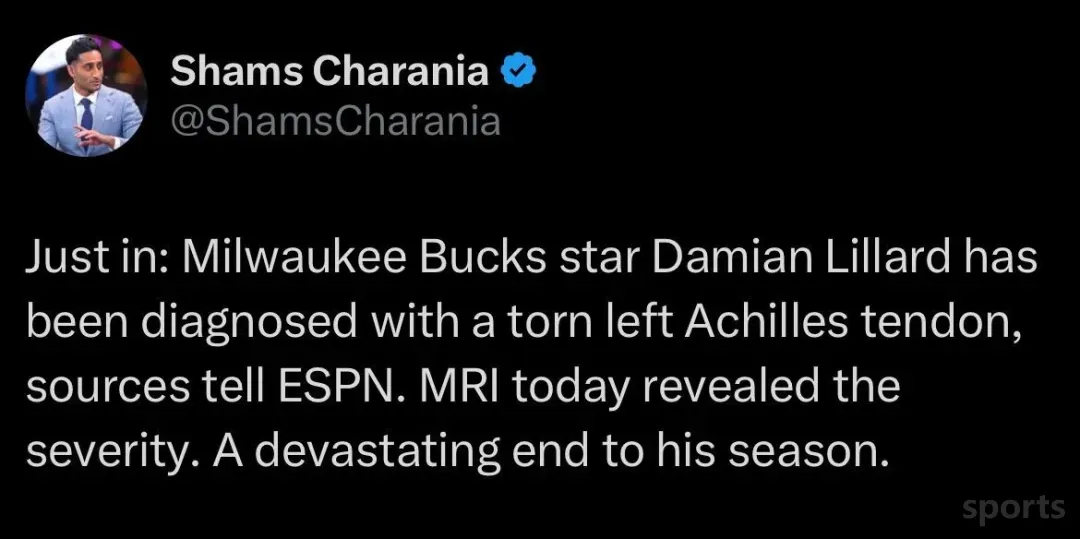Open Shams Charania's profile picture
Viewport: 1080px width, 539px height.
click(x=85, y=96)
